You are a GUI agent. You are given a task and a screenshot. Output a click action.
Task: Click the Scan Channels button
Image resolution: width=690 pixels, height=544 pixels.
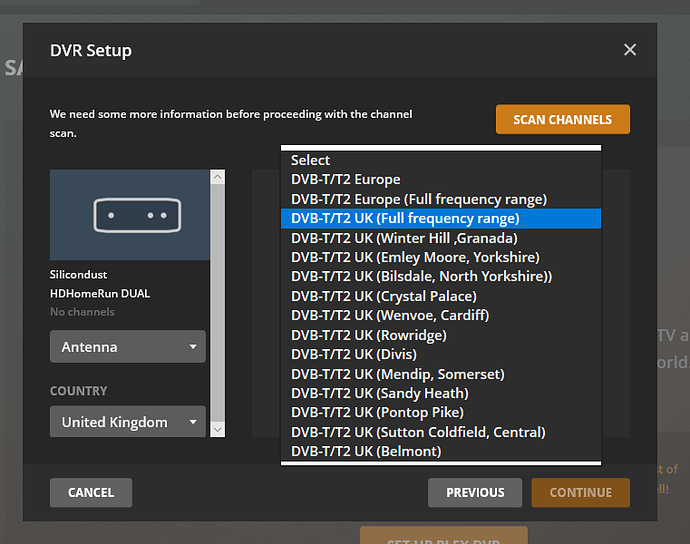click(x=562, y=119)
